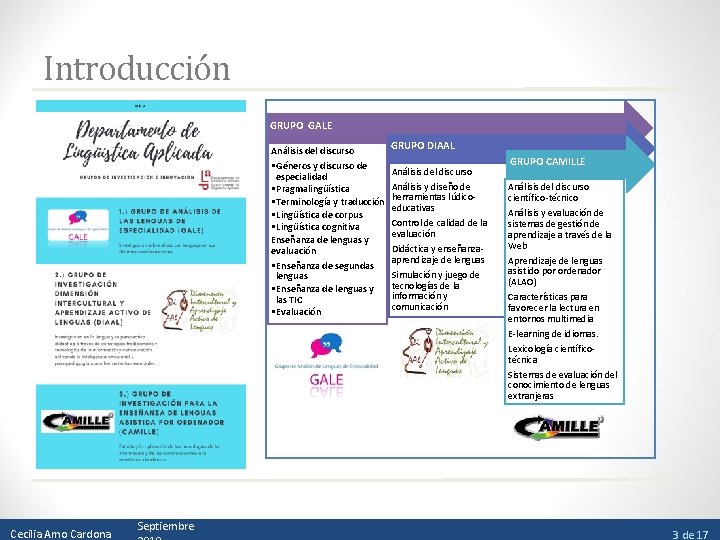The height and width of the screenshot is (540, 720).
Task: Click 'Sistemas de evaluación del conocimiento' text
Action: pyautogui.click(x=562, y=385)
